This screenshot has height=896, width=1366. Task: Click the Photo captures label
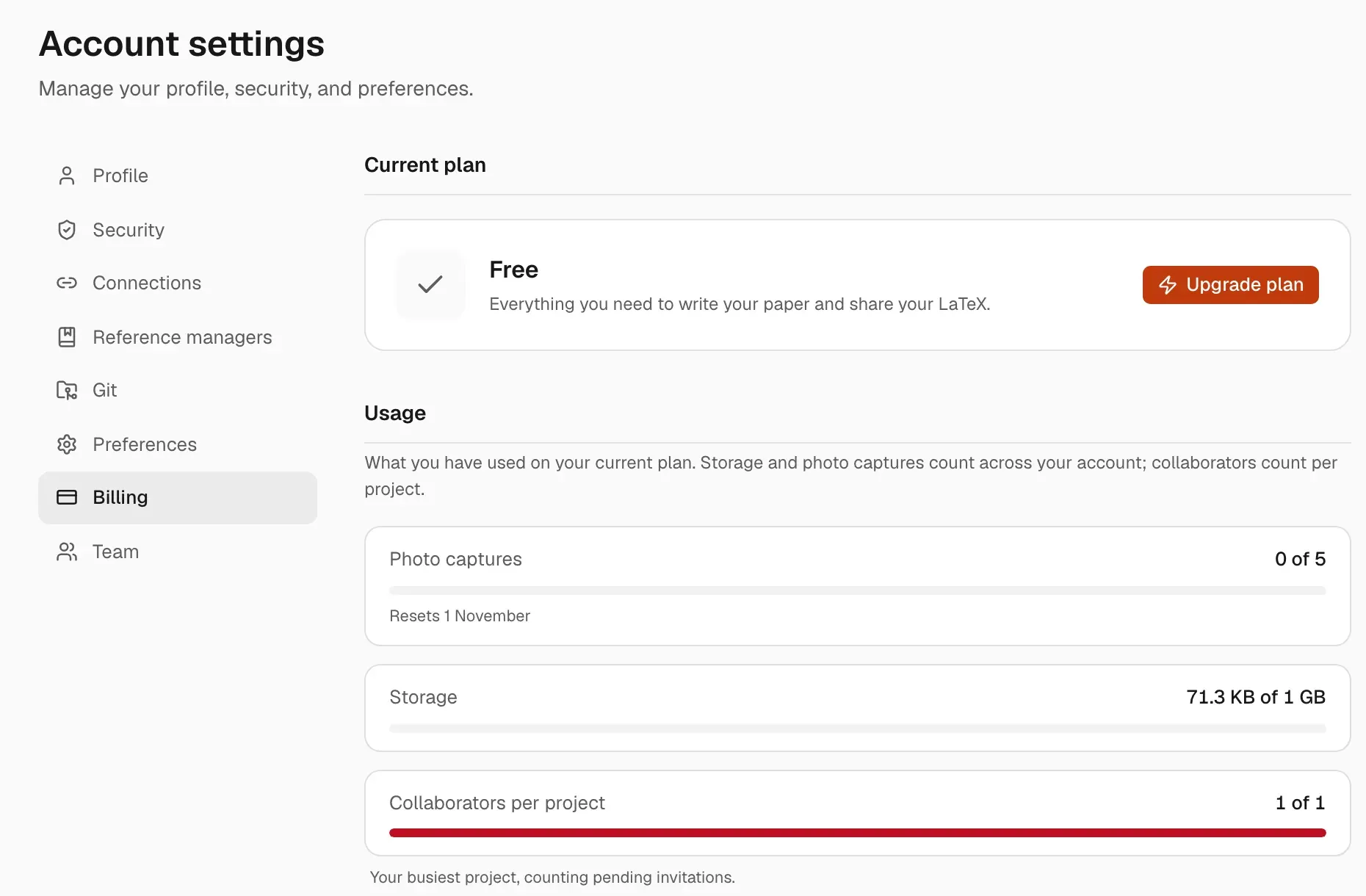(455, 559)
